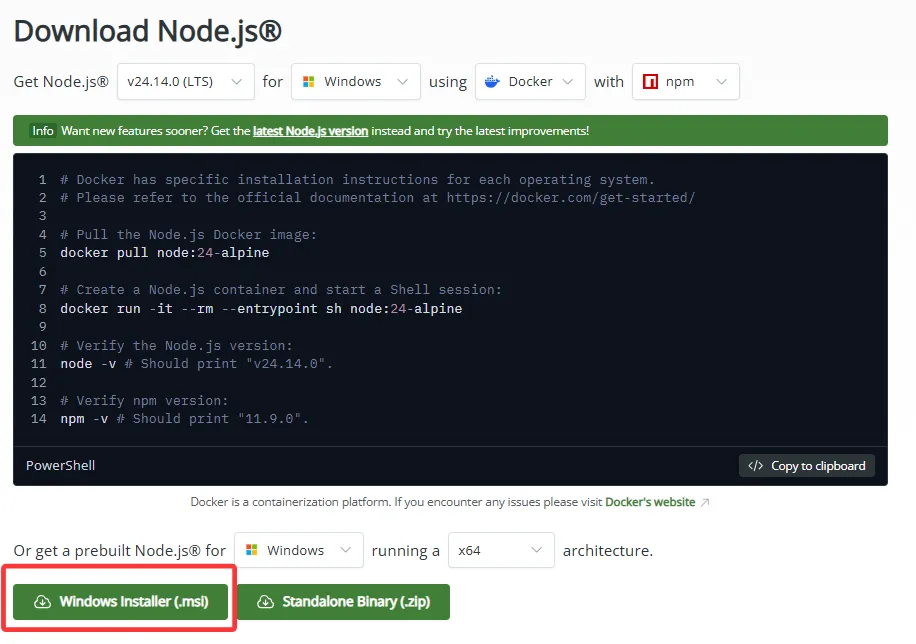Click the comment "# Pull the Node.js Docker image:"
Screen dimensions: 916x644
(x=188, y=235)
